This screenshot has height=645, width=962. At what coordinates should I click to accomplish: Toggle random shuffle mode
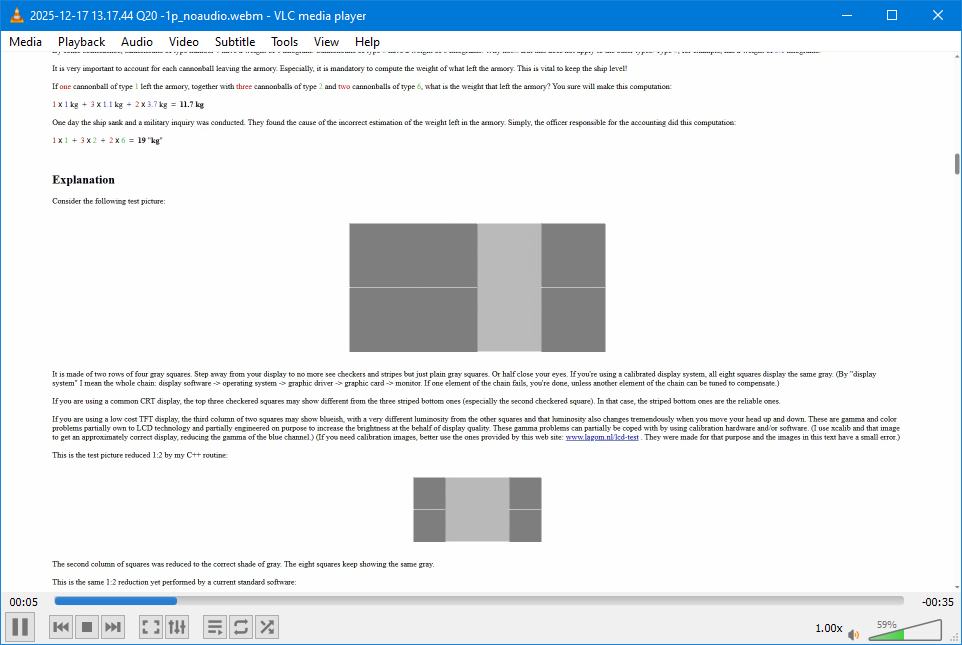coord(267,627)
